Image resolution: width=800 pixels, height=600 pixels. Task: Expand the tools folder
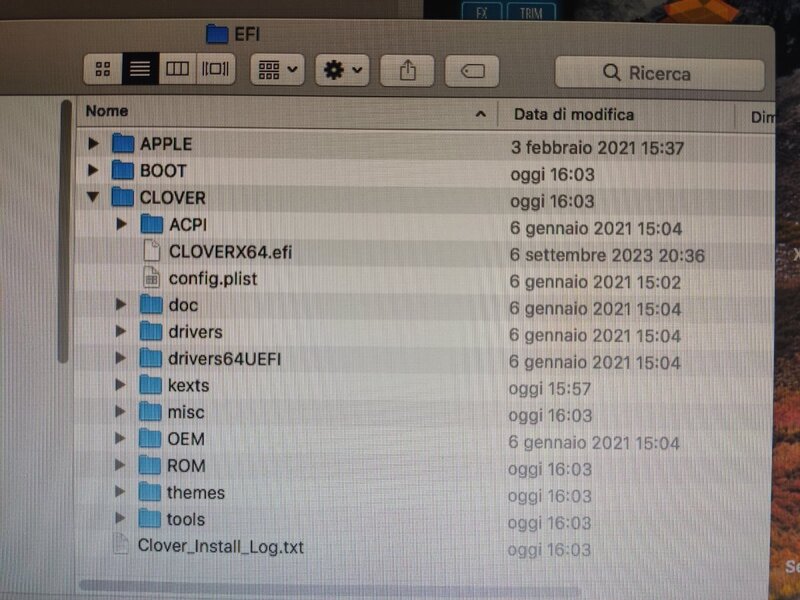(120, 518)
